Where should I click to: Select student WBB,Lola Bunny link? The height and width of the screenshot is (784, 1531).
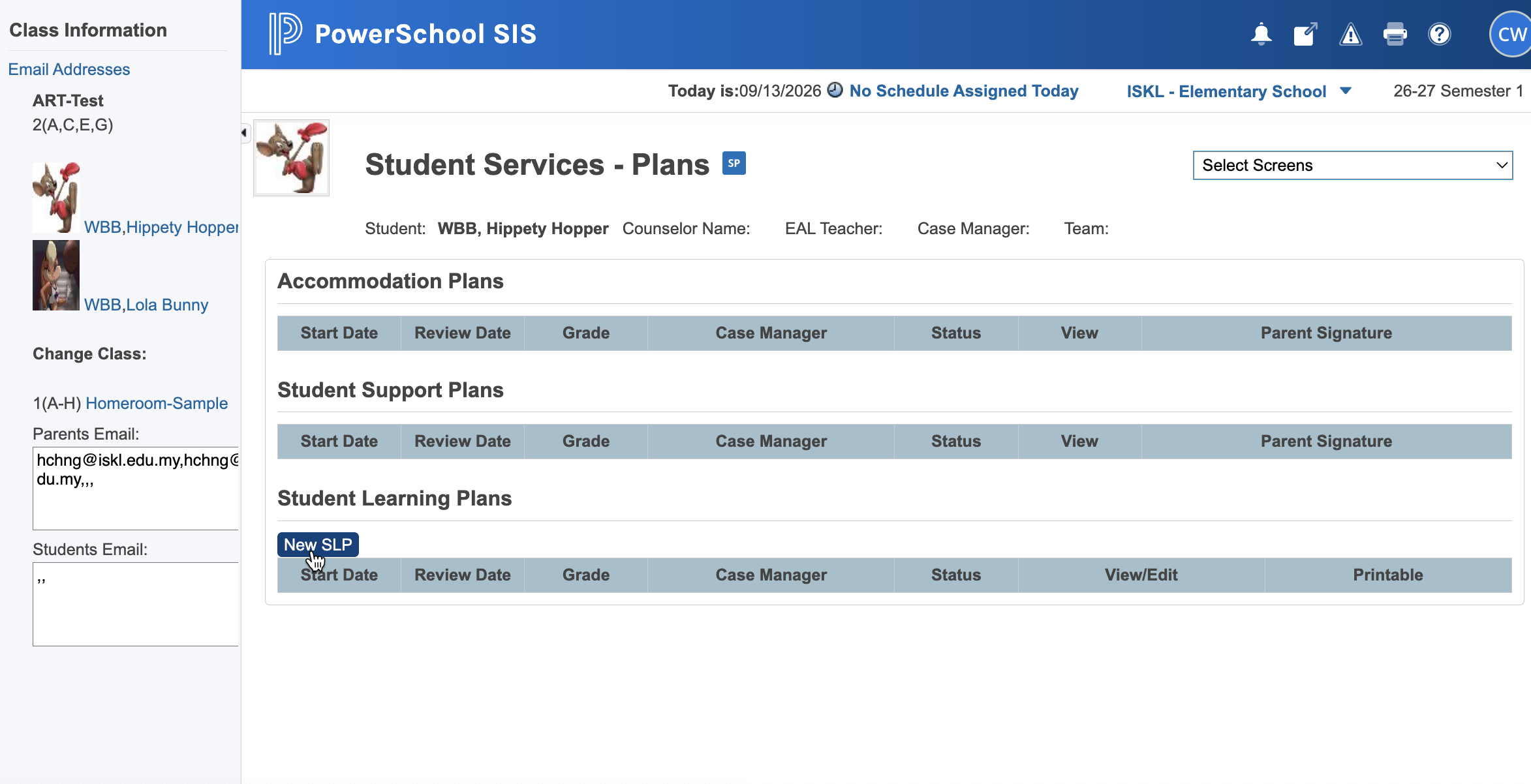click(x=146, y=305)
